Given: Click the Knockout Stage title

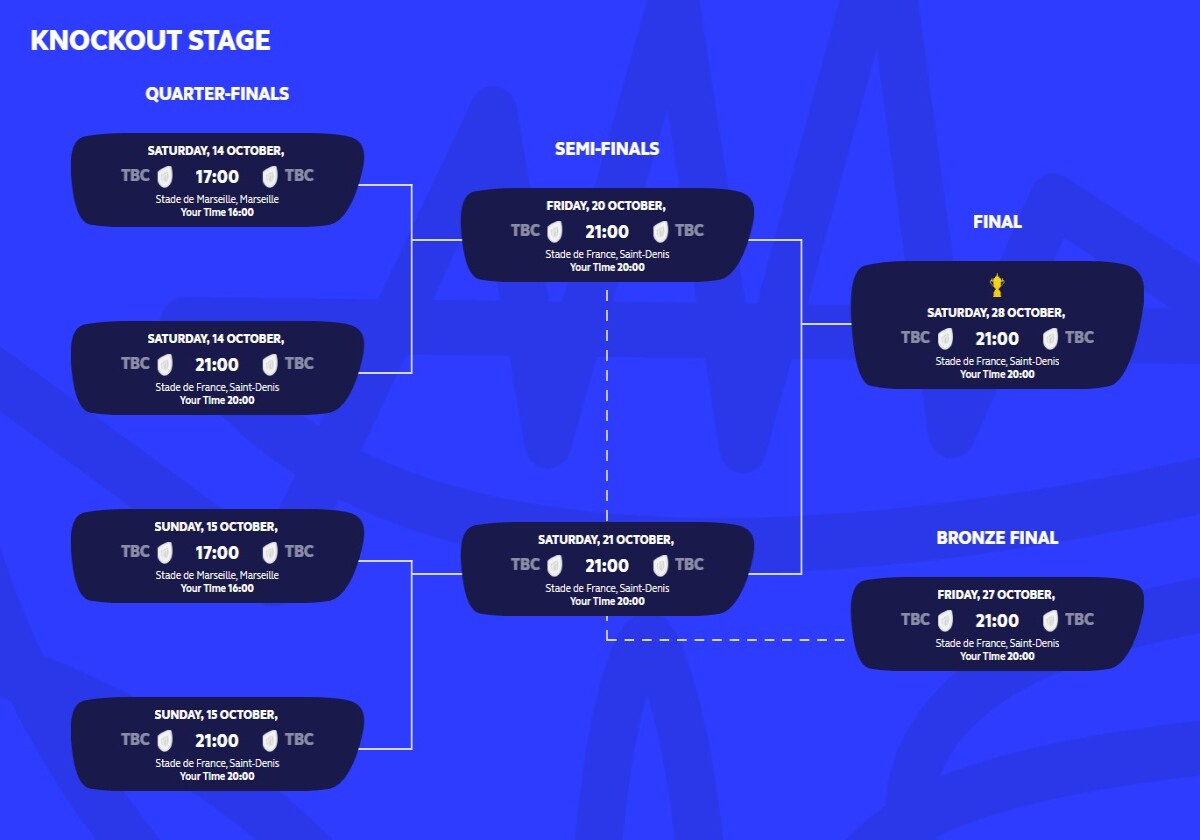Looking at the screenshot, I should click(x=150, y=40).
